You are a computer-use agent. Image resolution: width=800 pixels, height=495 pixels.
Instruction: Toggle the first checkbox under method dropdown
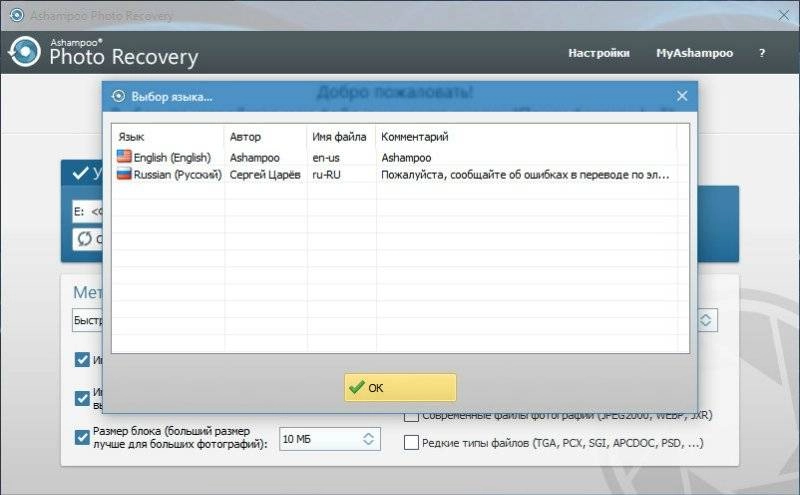pos(82,360)
